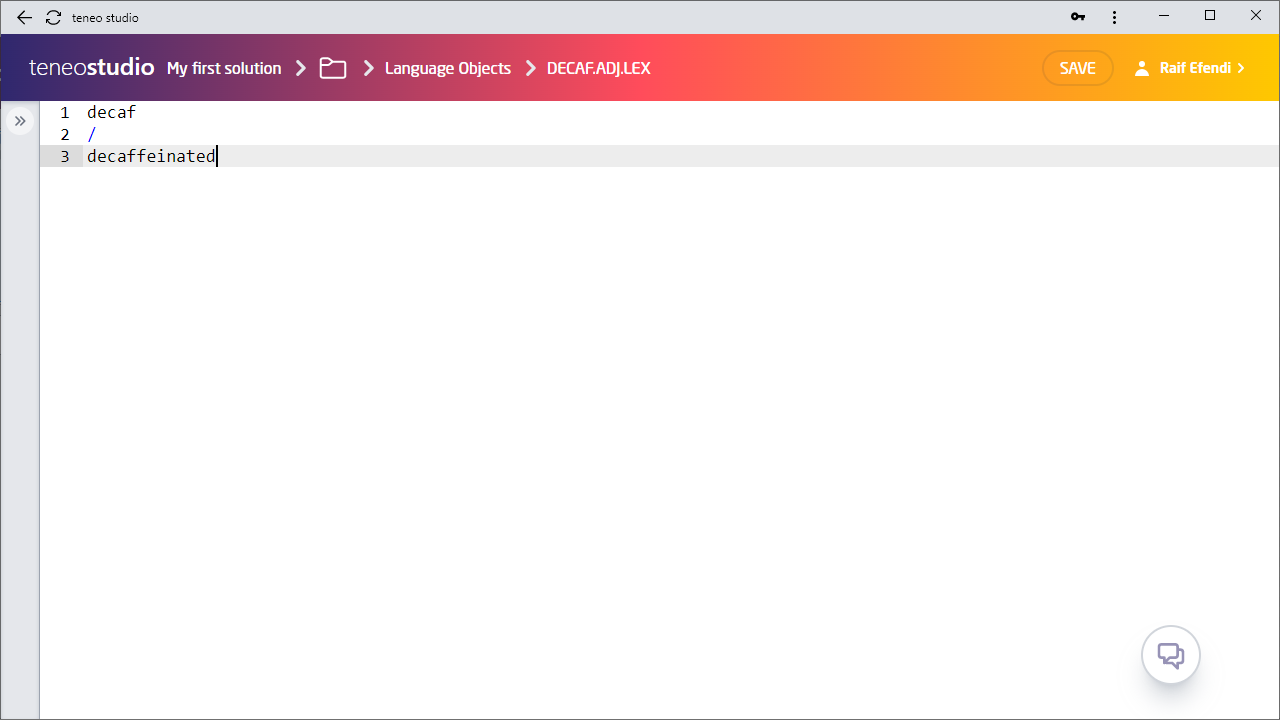Click the chevron after My first solution
This screenshot has height=720, width=1280.
click(300, 68)
